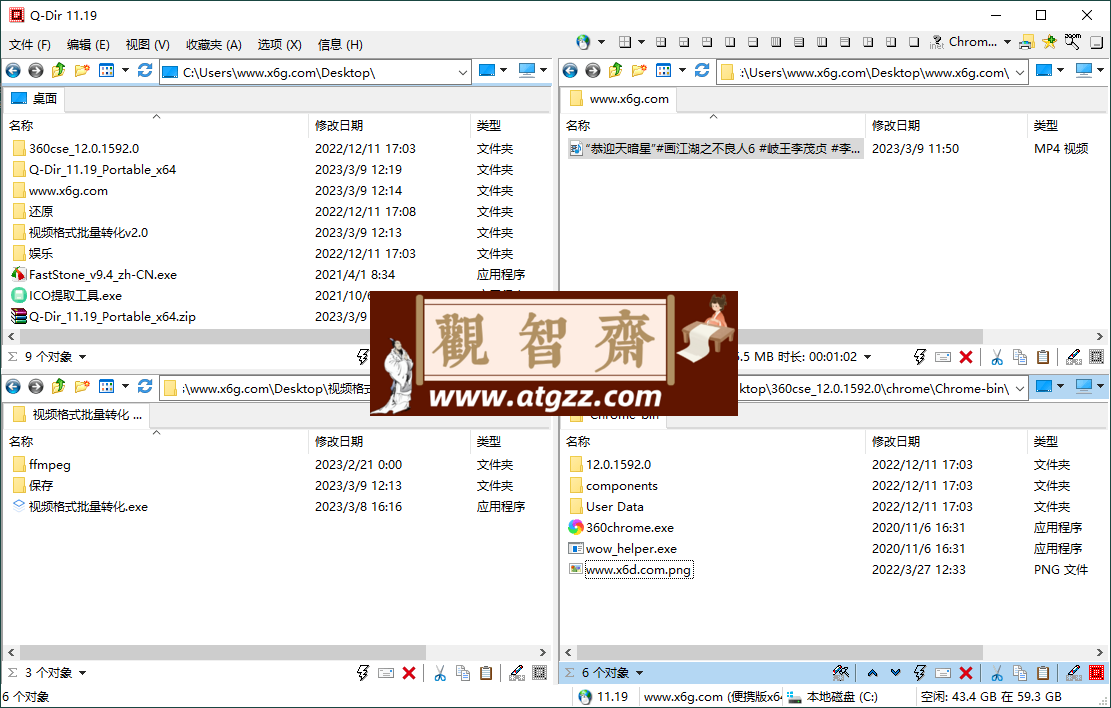Select the 视频格式批量转化 ... tab
This screenshot has height=708, width=1111.
tap(77, 415)
